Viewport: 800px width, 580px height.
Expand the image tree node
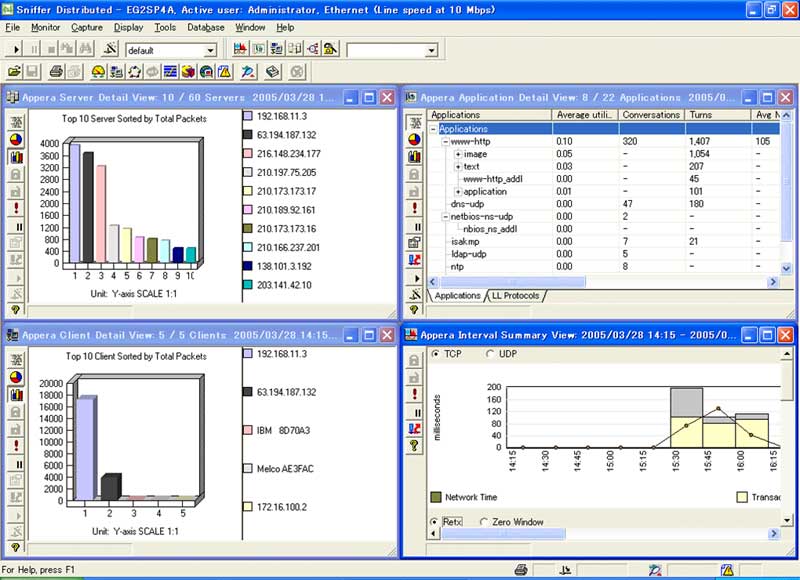point(458,154)
